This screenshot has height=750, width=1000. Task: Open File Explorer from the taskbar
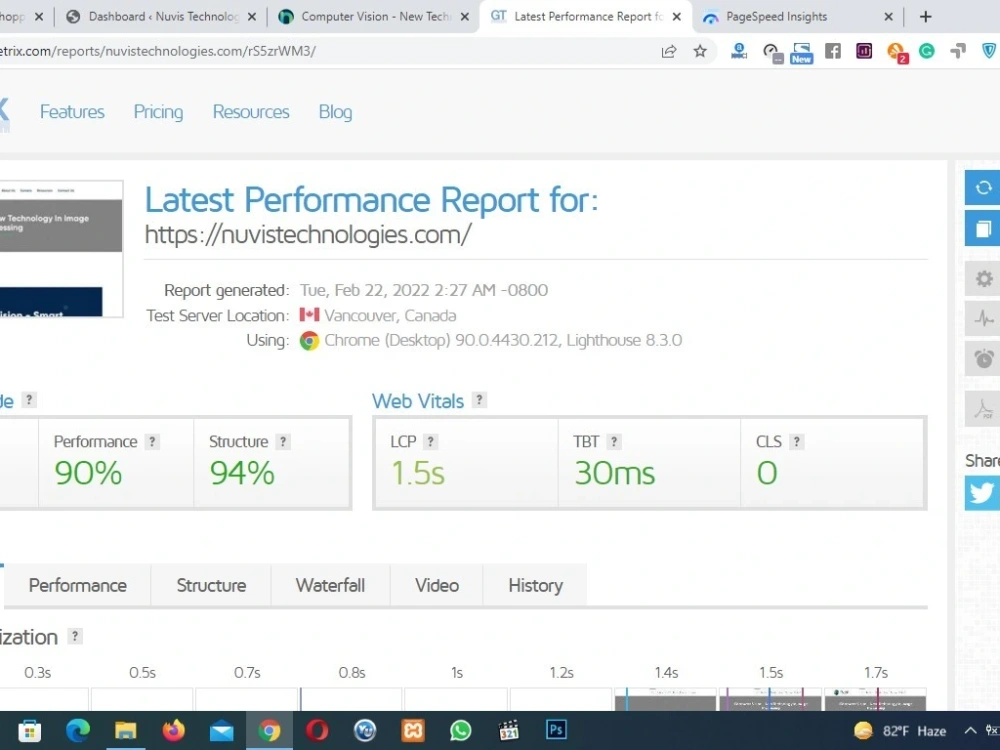pos(126,731)
